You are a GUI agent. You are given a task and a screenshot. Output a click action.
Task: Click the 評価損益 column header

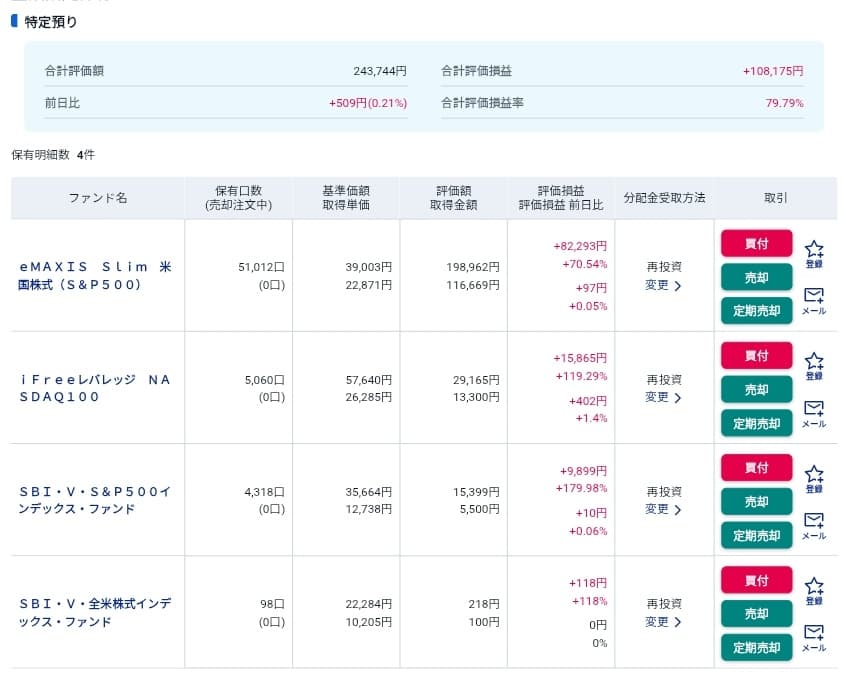[560, 190]
